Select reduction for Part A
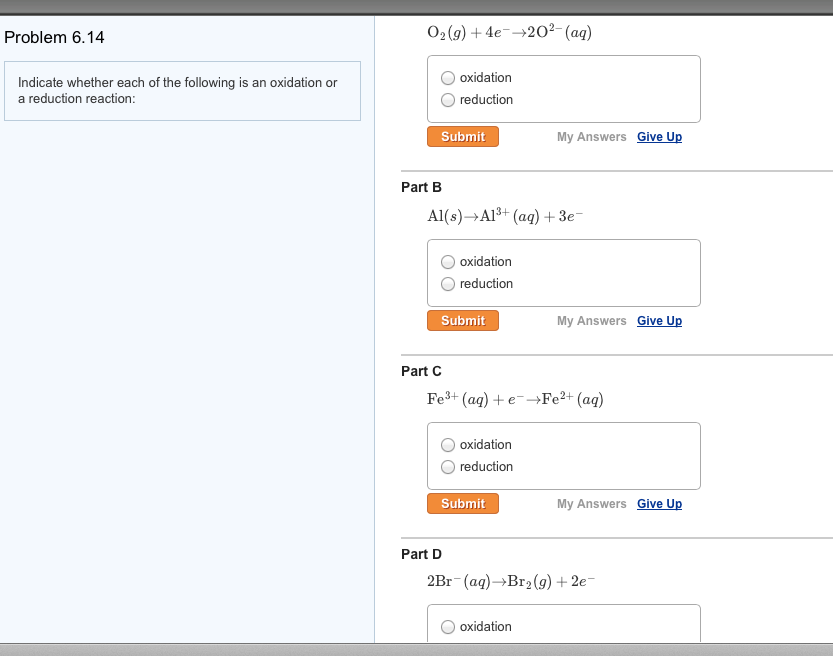833x656 pixels. [x=448, y=99]
